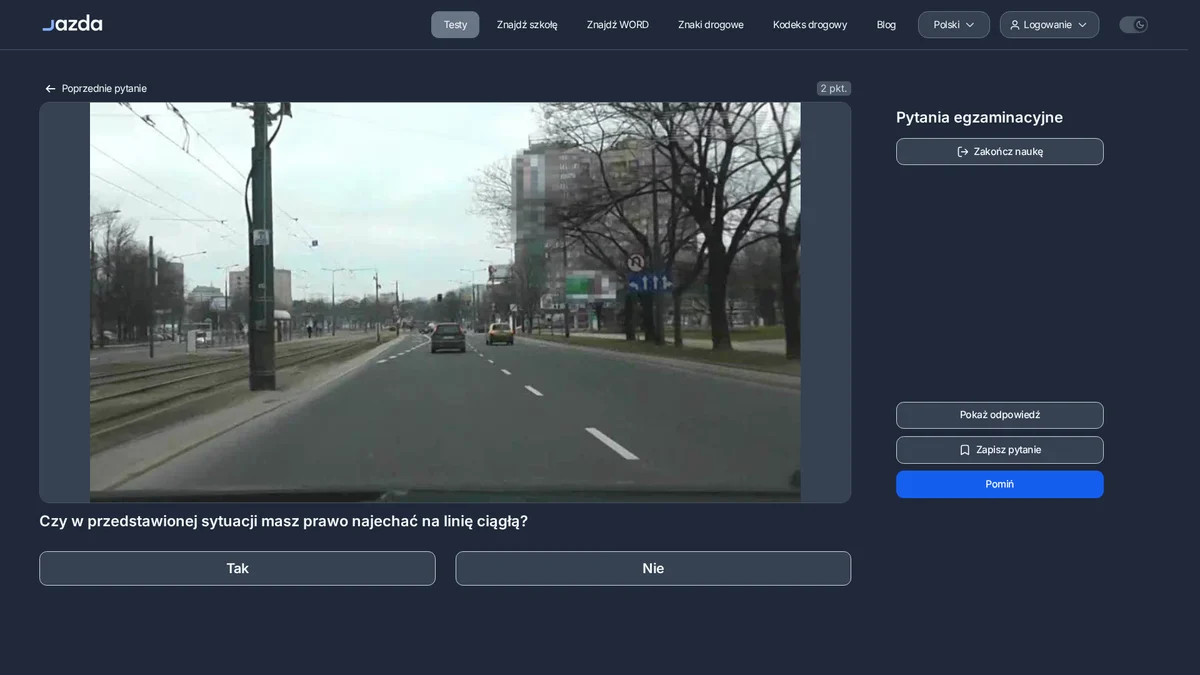Image resolution: width=1200 pixels, height=675 pixels.
Task: Visit the Blog link
Action: [886, 25]
